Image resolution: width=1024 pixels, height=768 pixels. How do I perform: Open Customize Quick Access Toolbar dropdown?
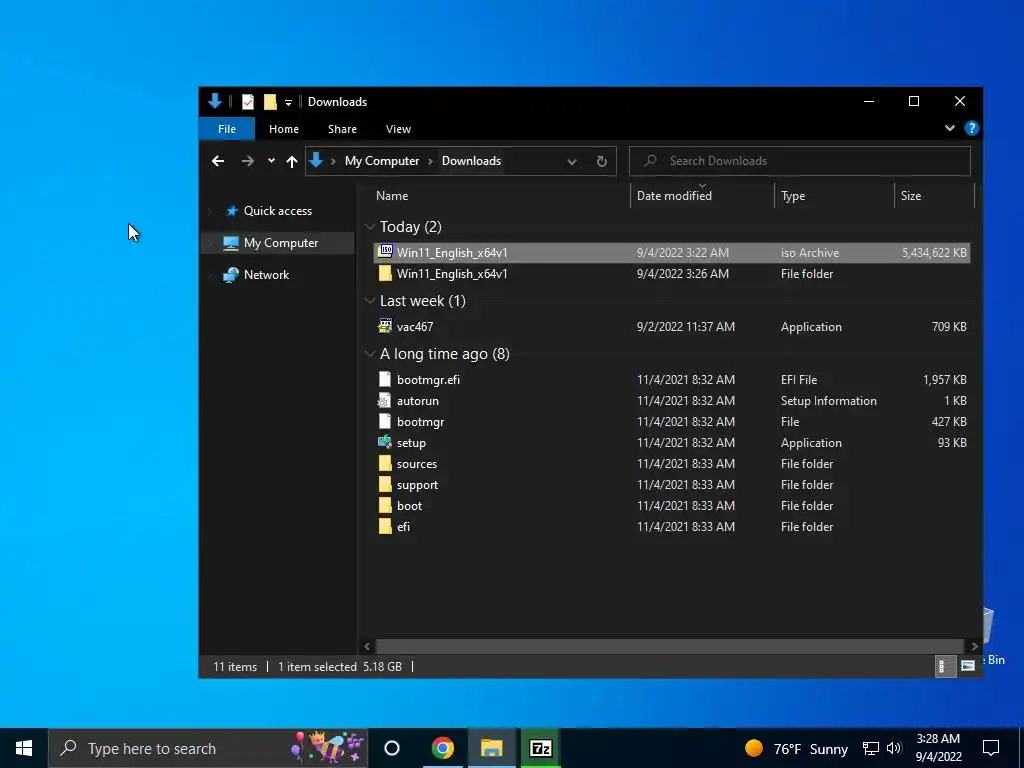[288, 103]
